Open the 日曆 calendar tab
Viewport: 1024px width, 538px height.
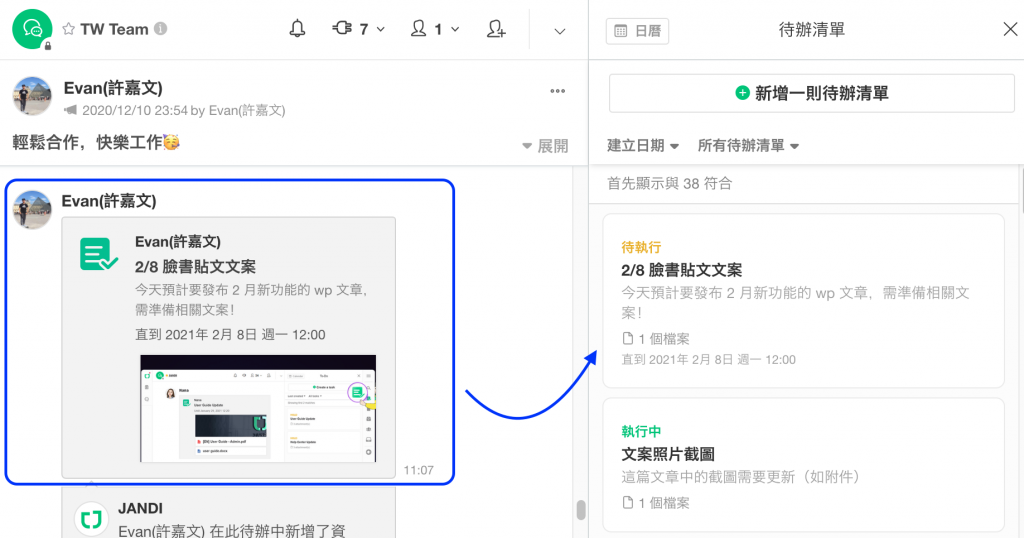637,31
